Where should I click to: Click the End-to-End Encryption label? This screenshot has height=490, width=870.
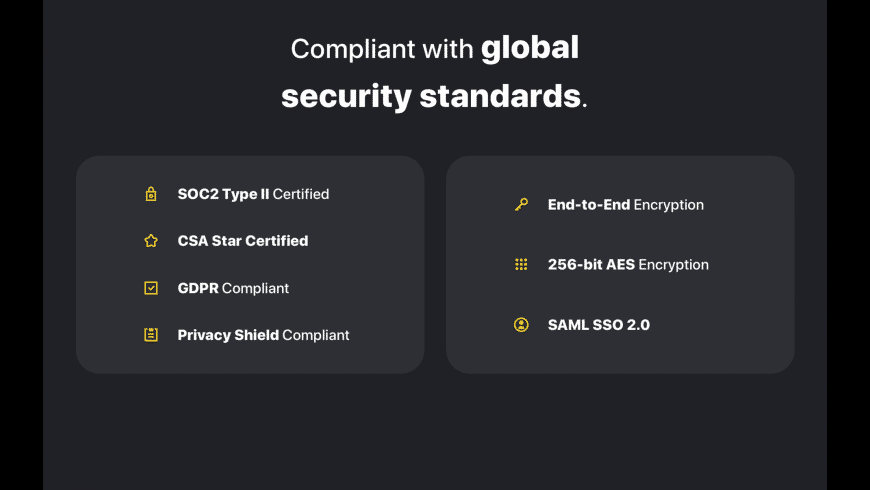(x=626, y=205)
